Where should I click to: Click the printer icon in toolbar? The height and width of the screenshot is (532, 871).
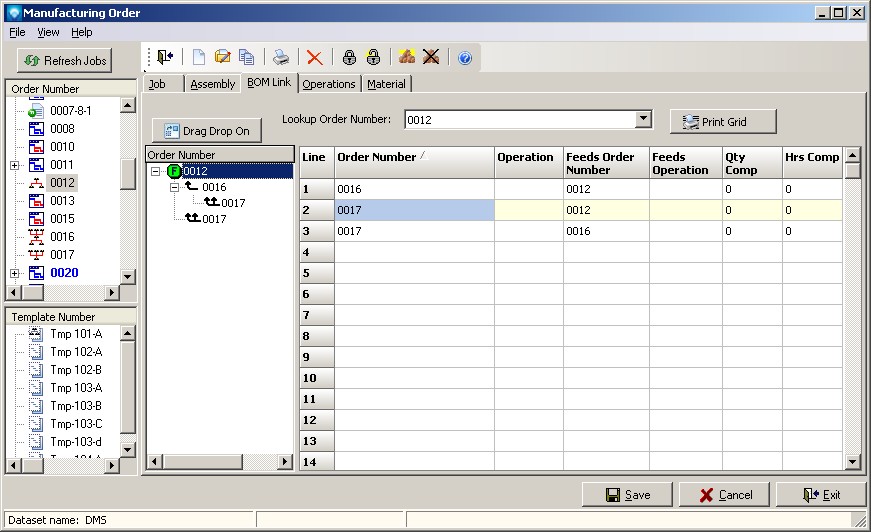pyautogui.click(x=281, y=57)
